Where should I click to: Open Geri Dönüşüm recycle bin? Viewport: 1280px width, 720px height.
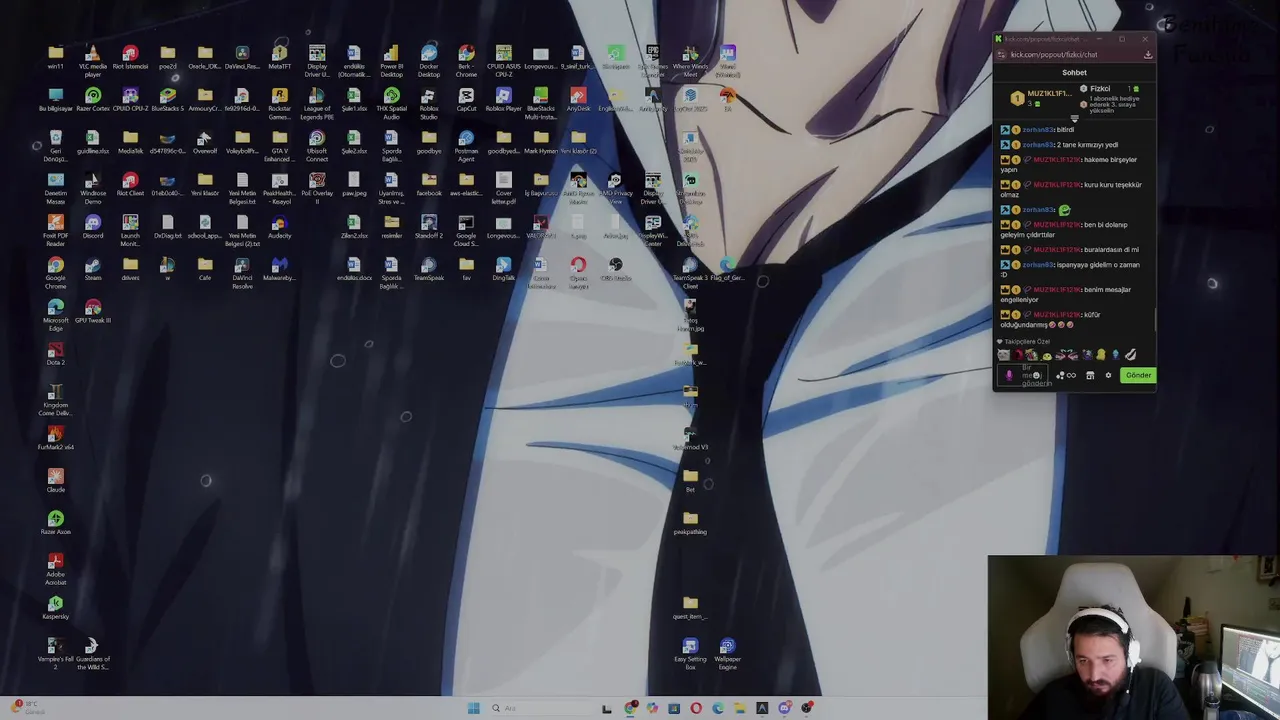[55, 145]
